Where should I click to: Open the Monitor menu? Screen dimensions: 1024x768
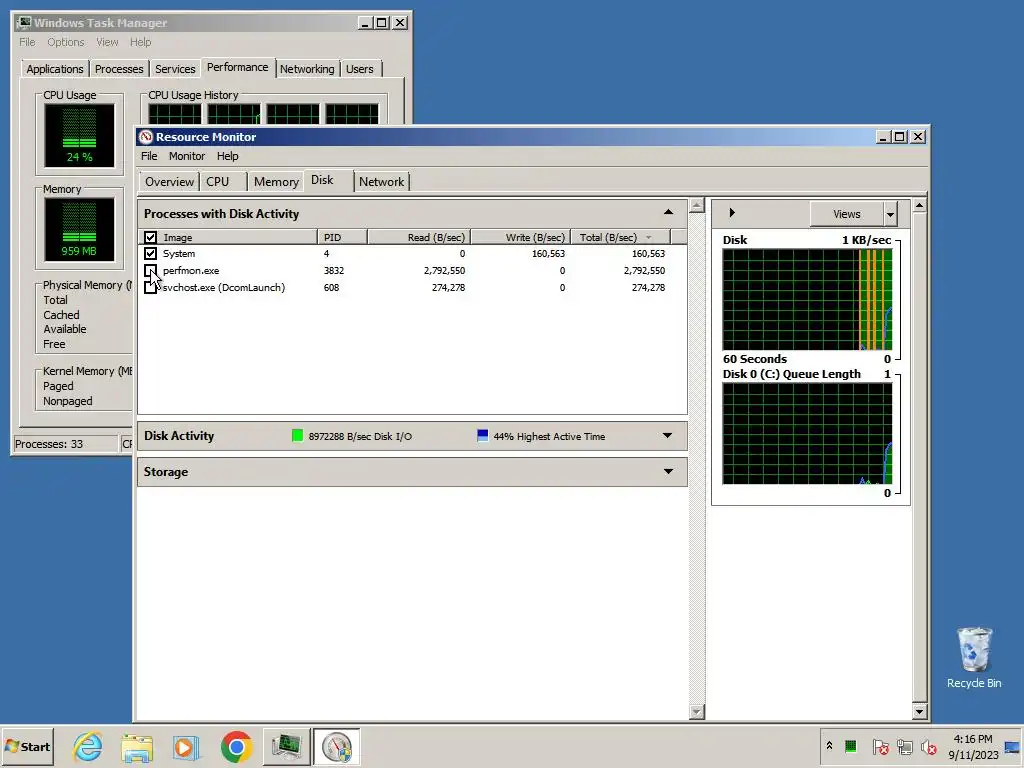click(187, 156)
